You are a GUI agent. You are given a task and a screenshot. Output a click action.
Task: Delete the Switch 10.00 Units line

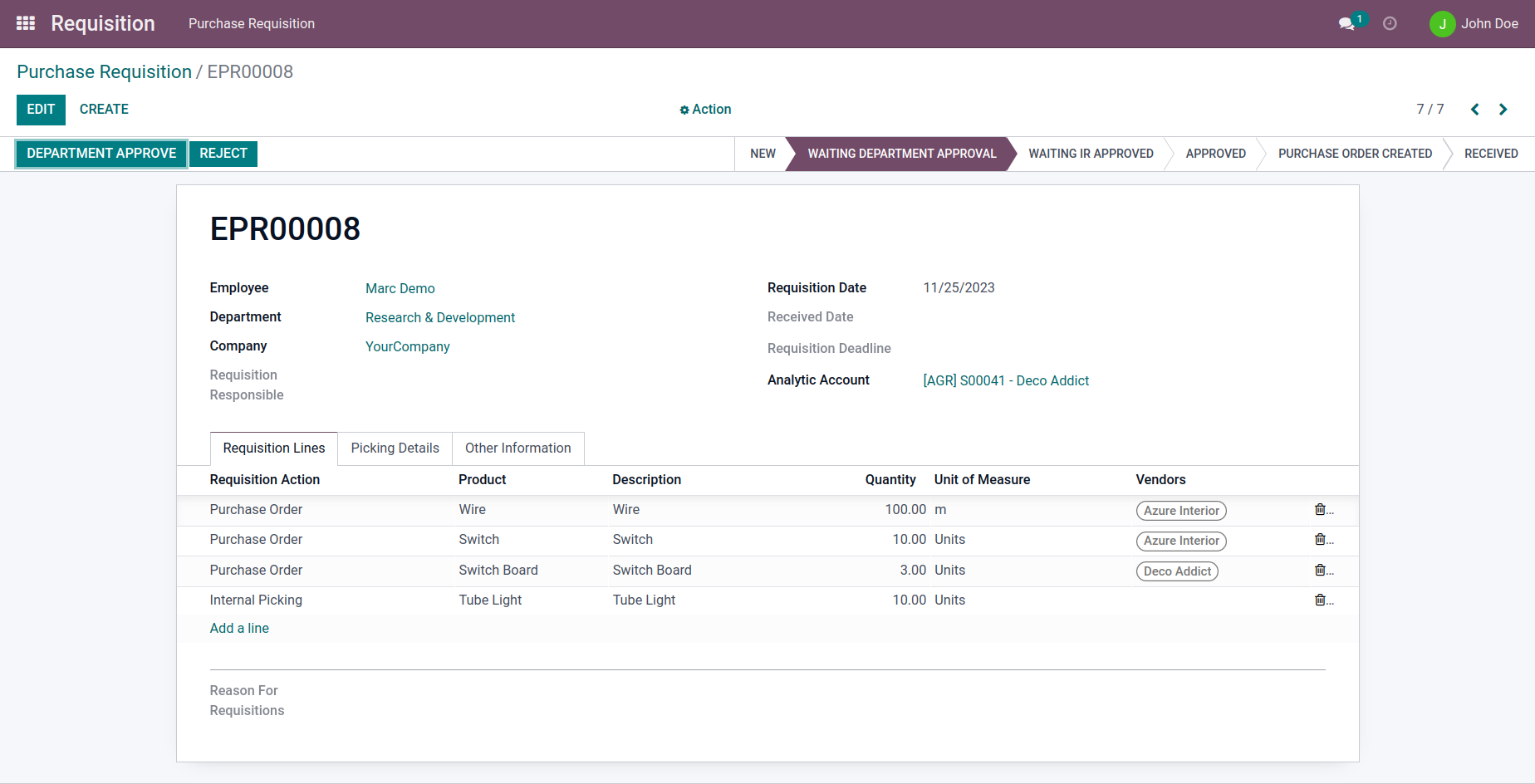[1320, 539]
